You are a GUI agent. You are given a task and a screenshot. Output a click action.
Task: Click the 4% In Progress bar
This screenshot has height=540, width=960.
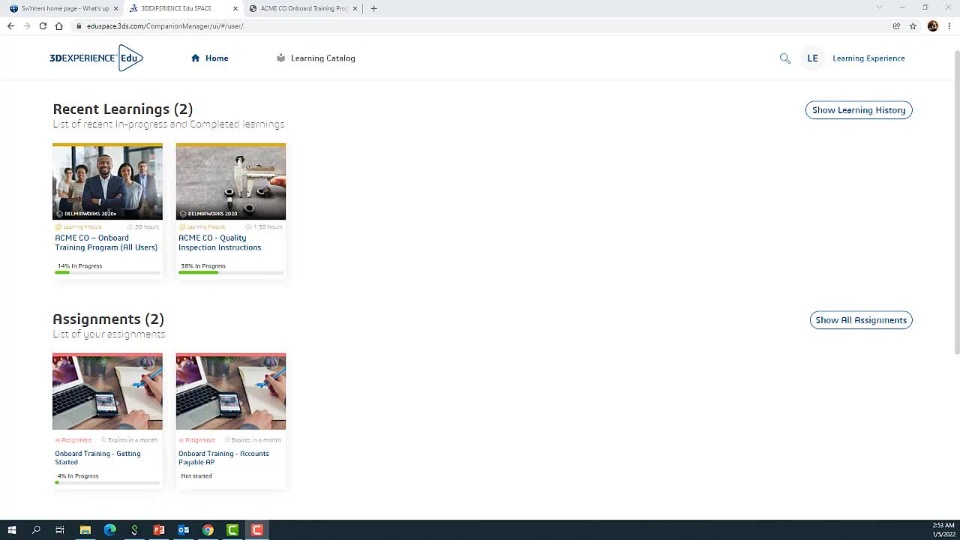click(107, 482)
